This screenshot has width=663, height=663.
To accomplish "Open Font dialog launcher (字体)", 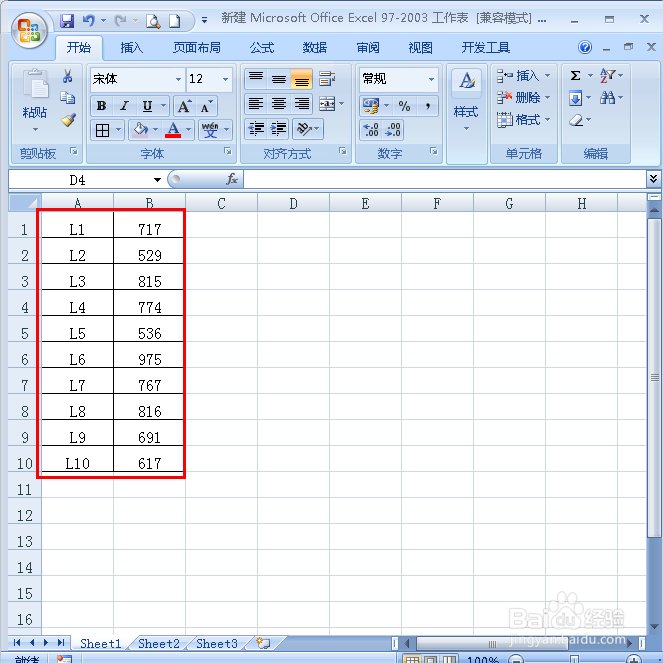I will [x=227, y=151].
